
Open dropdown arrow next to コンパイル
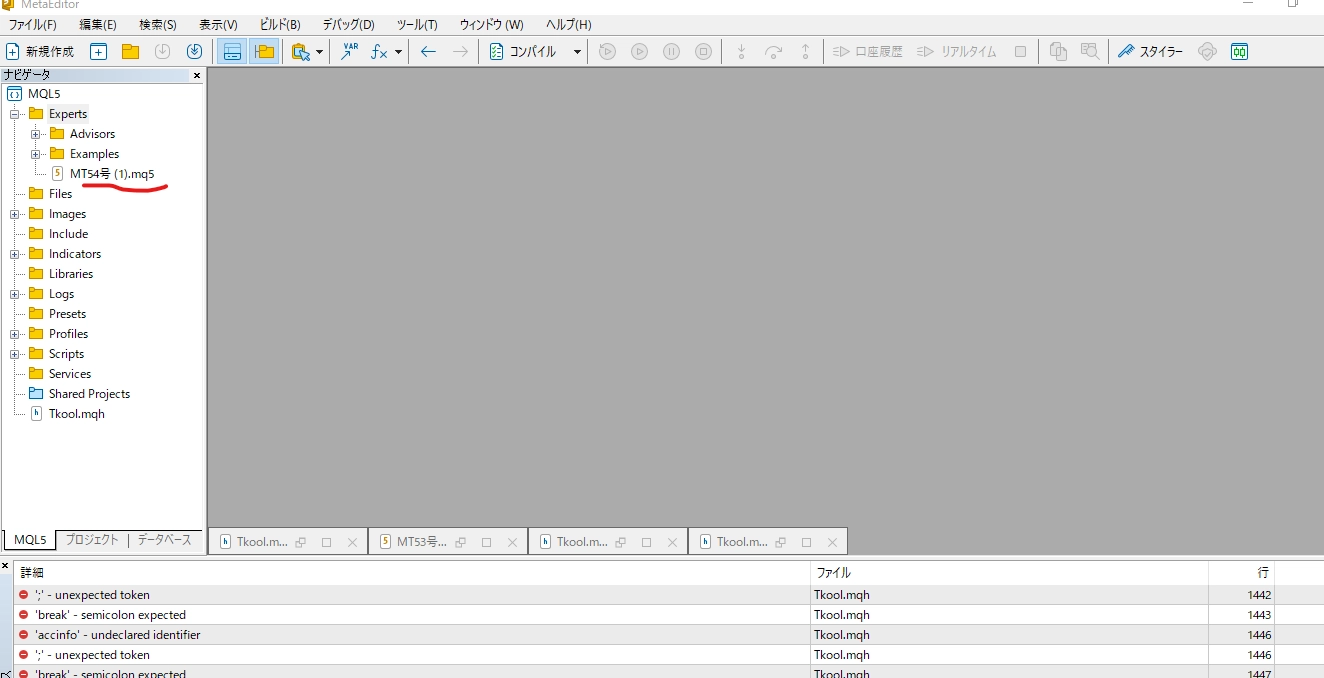pyautogui.click(x=577, y=52)
